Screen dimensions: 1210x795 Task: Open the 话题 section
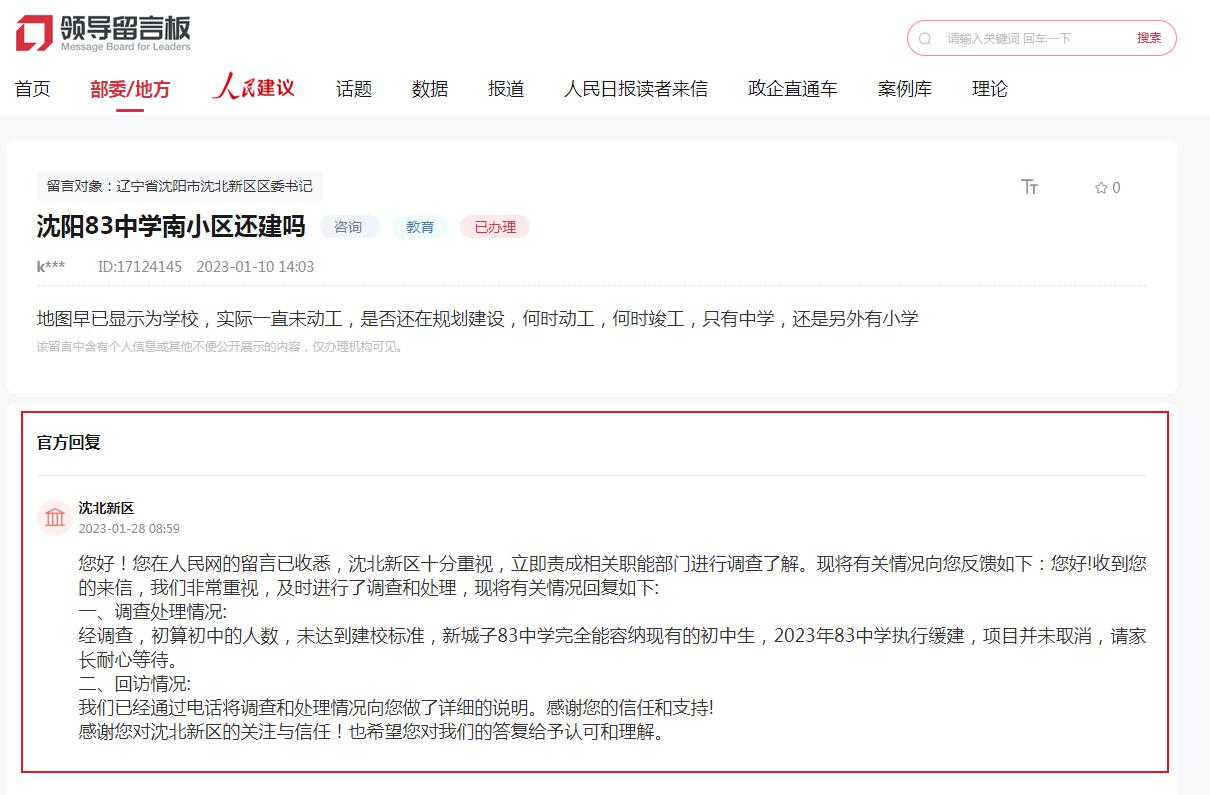[x=353, y=89]
